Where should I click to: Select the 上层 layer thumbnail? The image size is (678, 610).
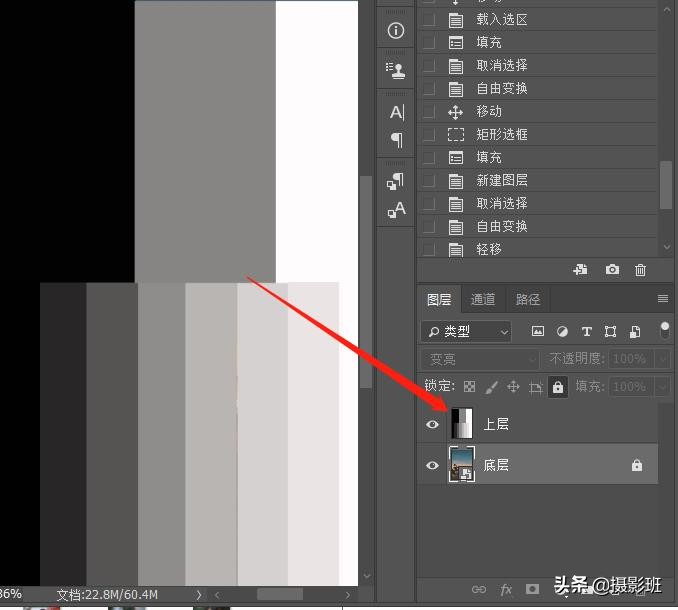461,423
